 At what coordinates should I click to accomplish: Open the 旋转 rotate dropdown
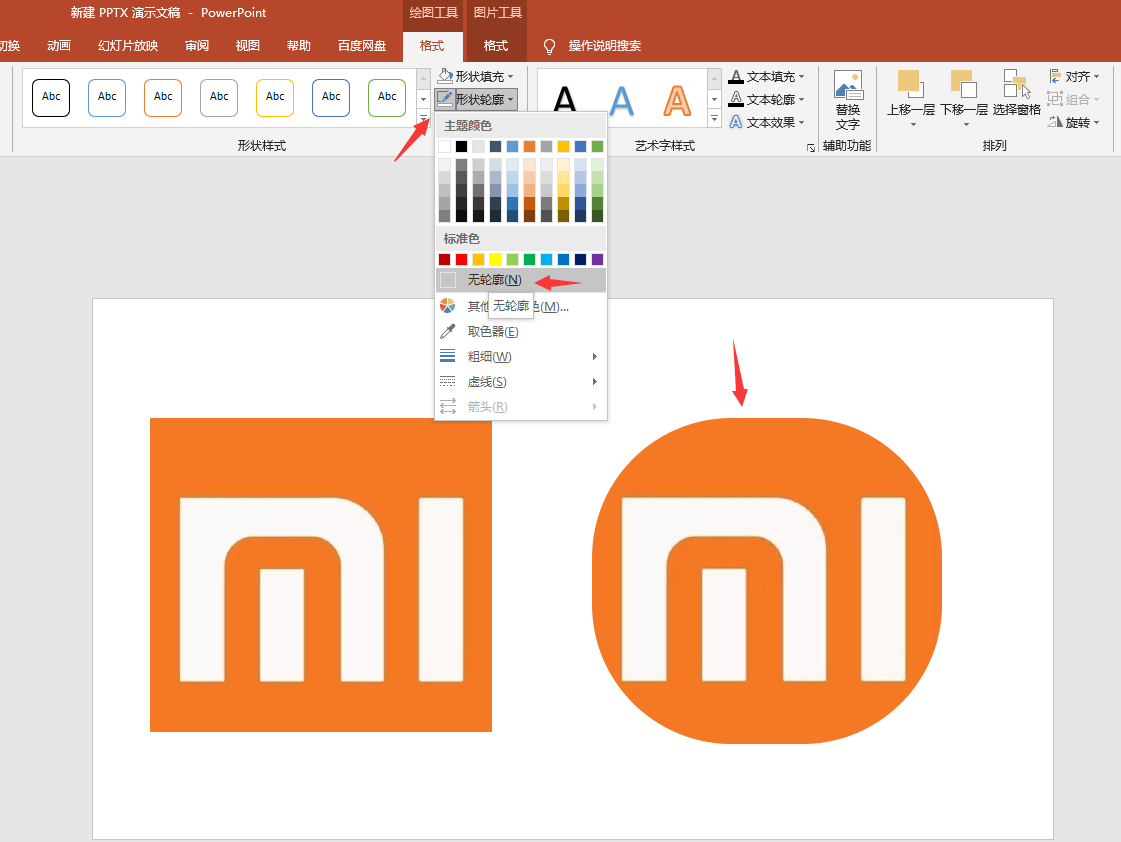click(1074, 122)
